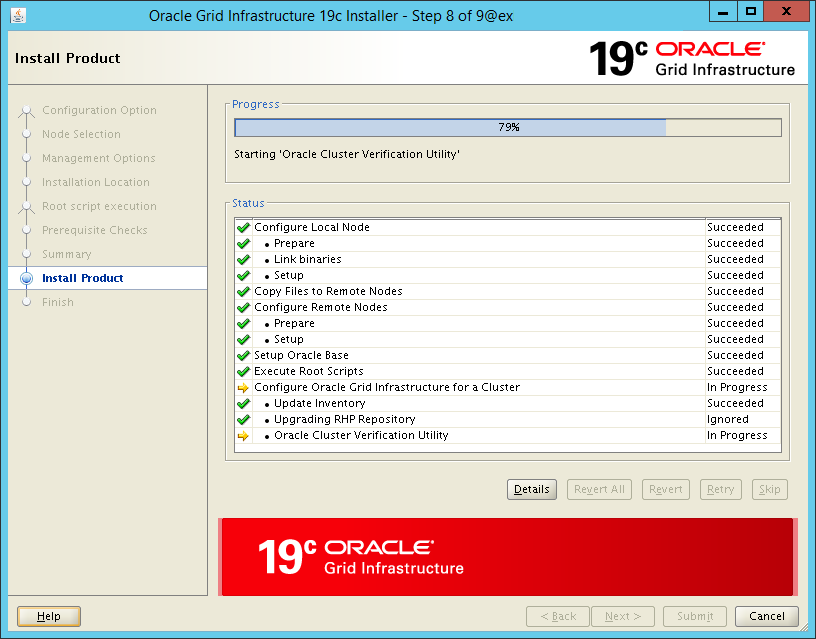Image resolution: width=816 pixels, height=639 pixels.
Task: Click the green checkmark beside Configure Local Node
Action: click(x=243, y=227)
